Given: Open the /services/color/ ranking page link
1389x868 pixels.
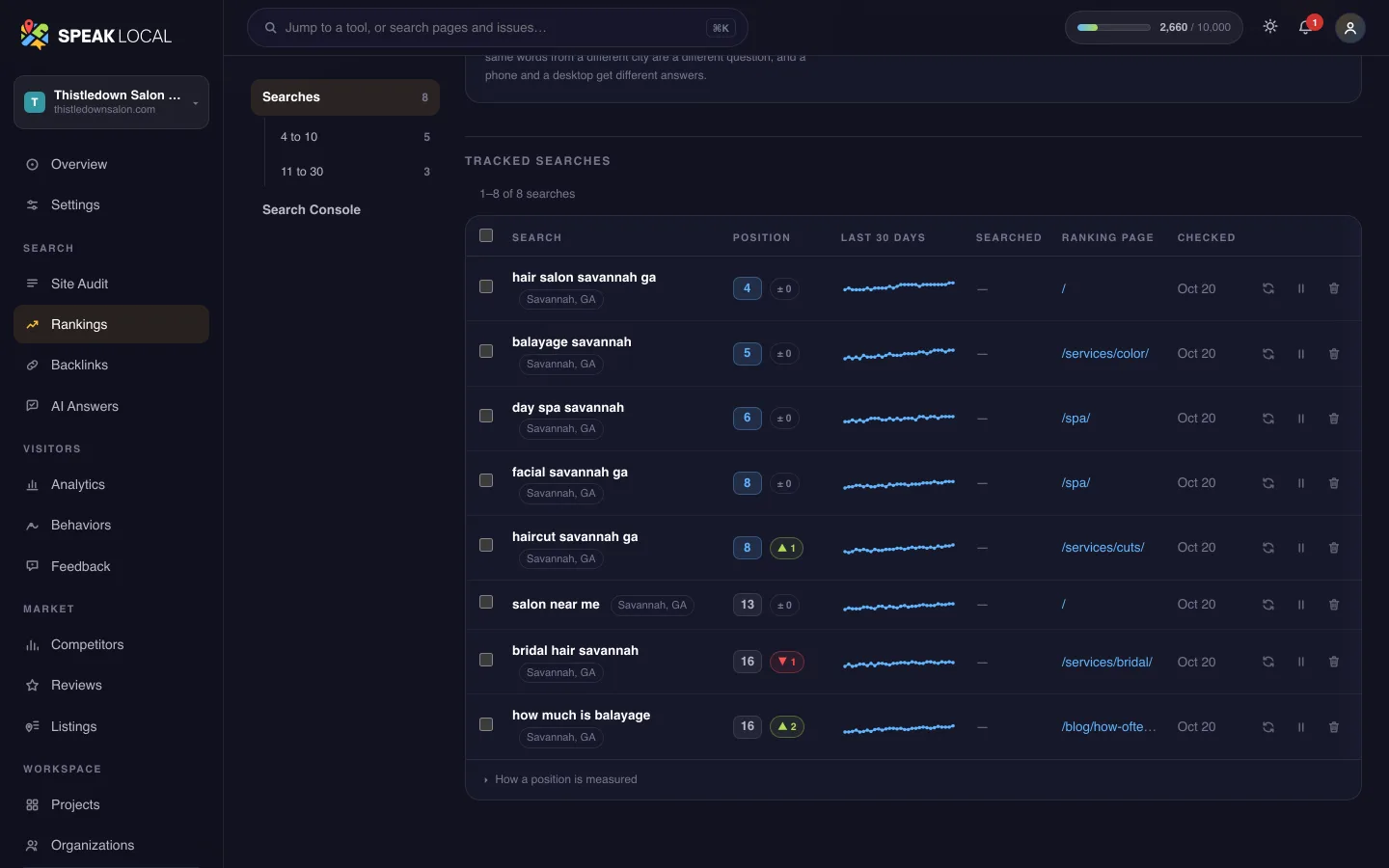Looking at the screenshot, I should point(1105,354).
